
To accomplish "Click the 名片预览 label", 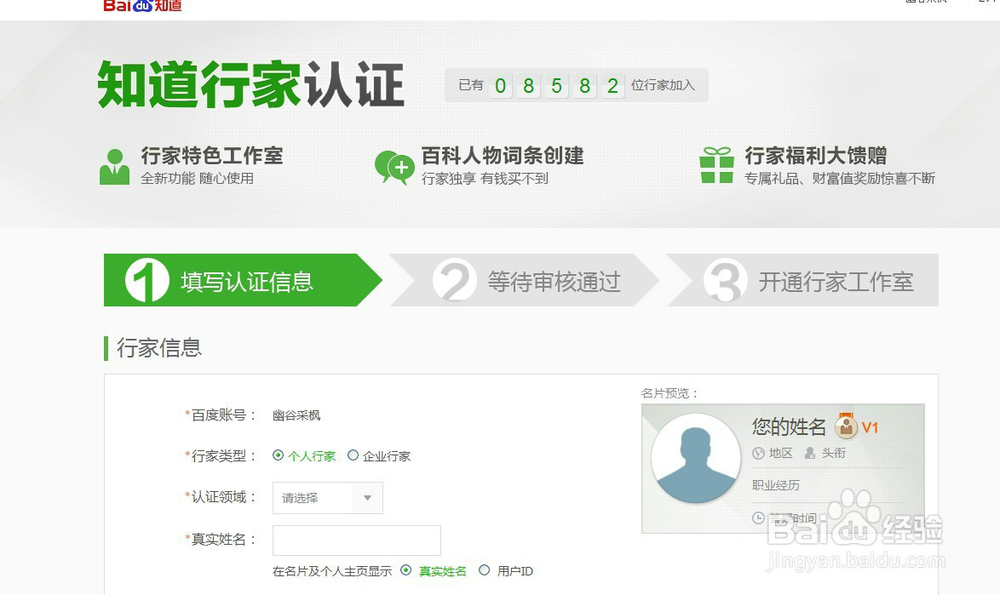I will point(669,393).
